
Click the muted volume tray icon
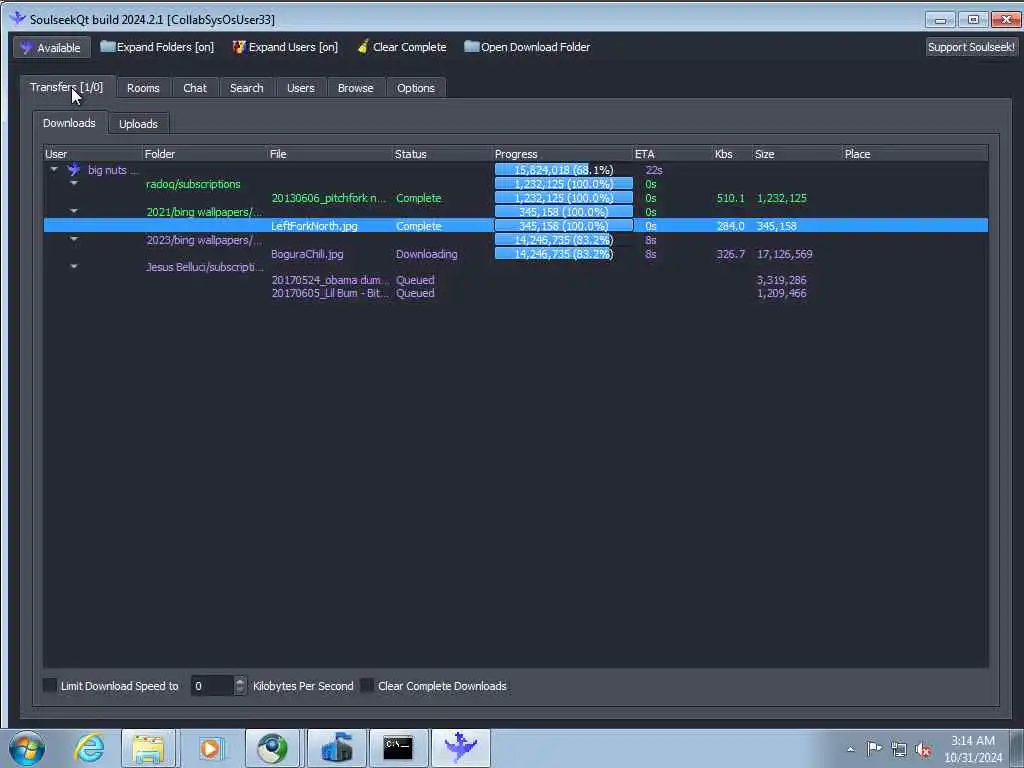(923, 749)
